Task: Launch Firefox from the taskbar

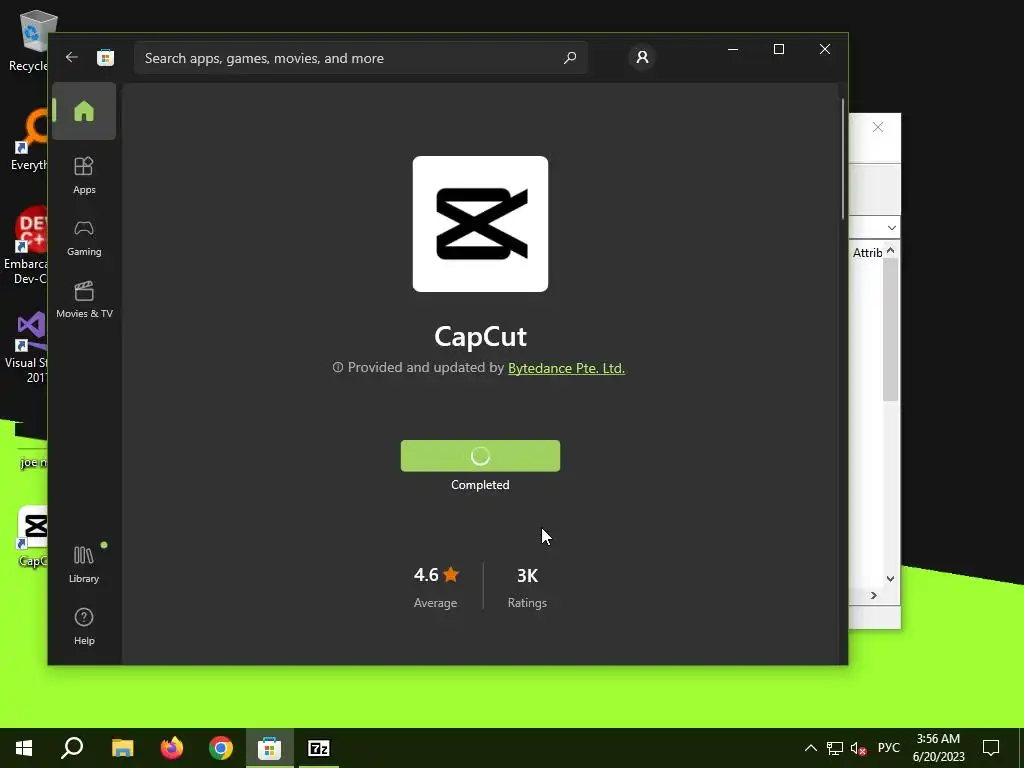Action: click(172, 748)
